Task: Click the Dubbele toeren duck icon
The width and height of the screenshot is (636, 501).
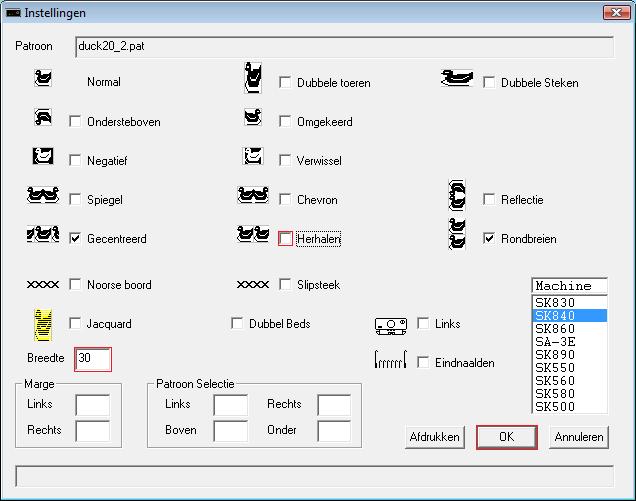Action: pyautogui.click(x=254, y=78)
